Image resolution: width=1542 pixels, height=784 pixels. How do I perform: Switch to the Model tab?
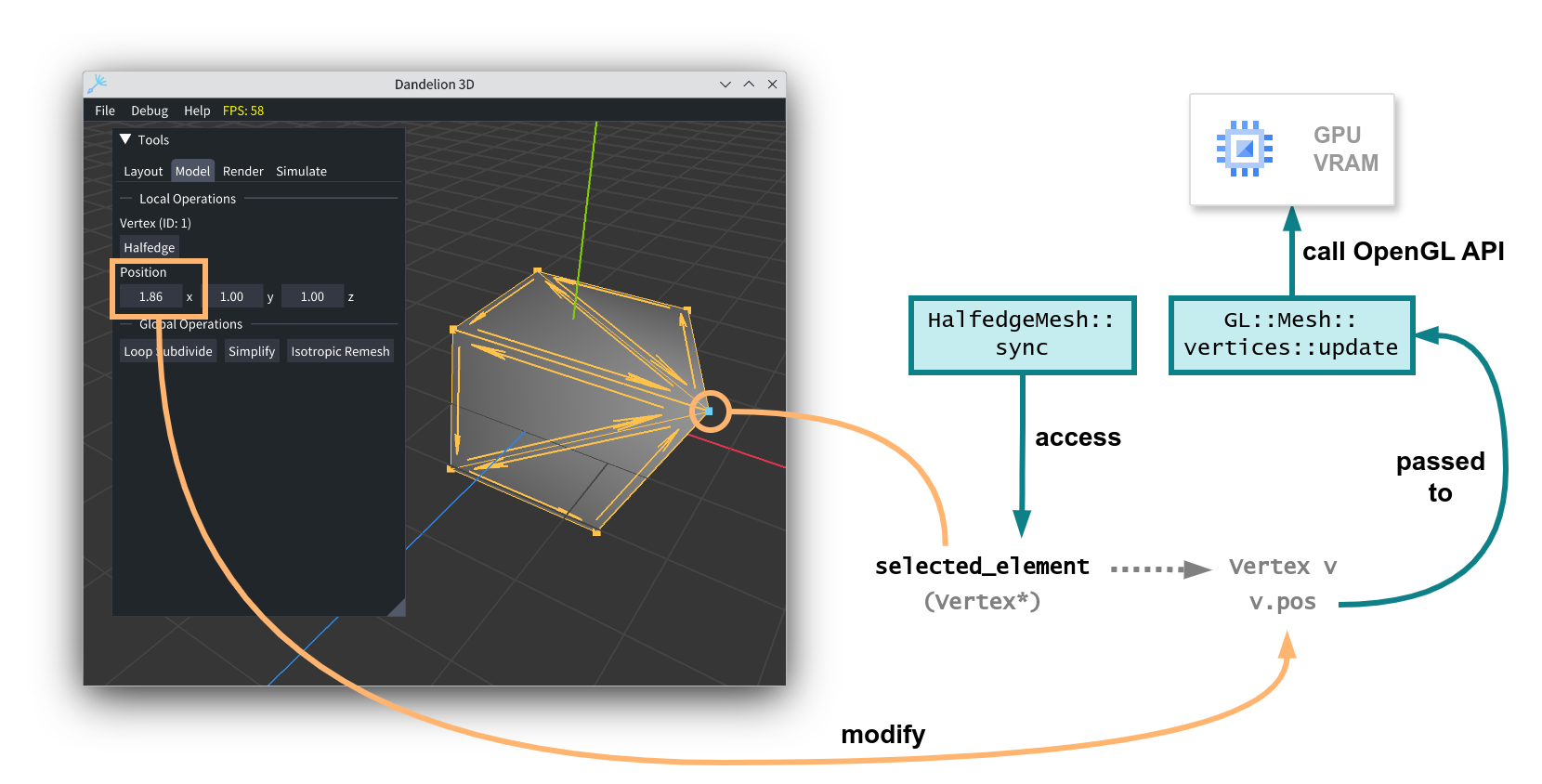(193, 171)
